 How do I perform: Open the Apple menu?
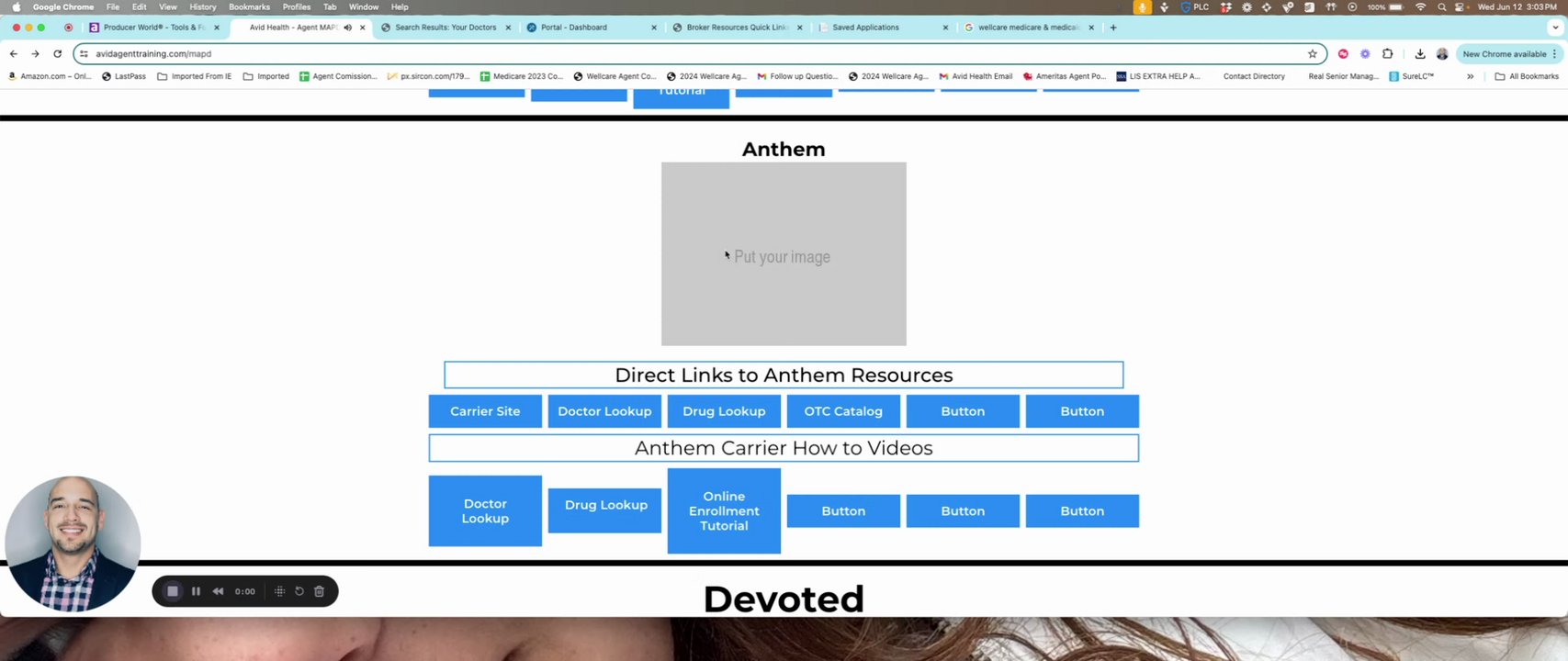[16, 6]
